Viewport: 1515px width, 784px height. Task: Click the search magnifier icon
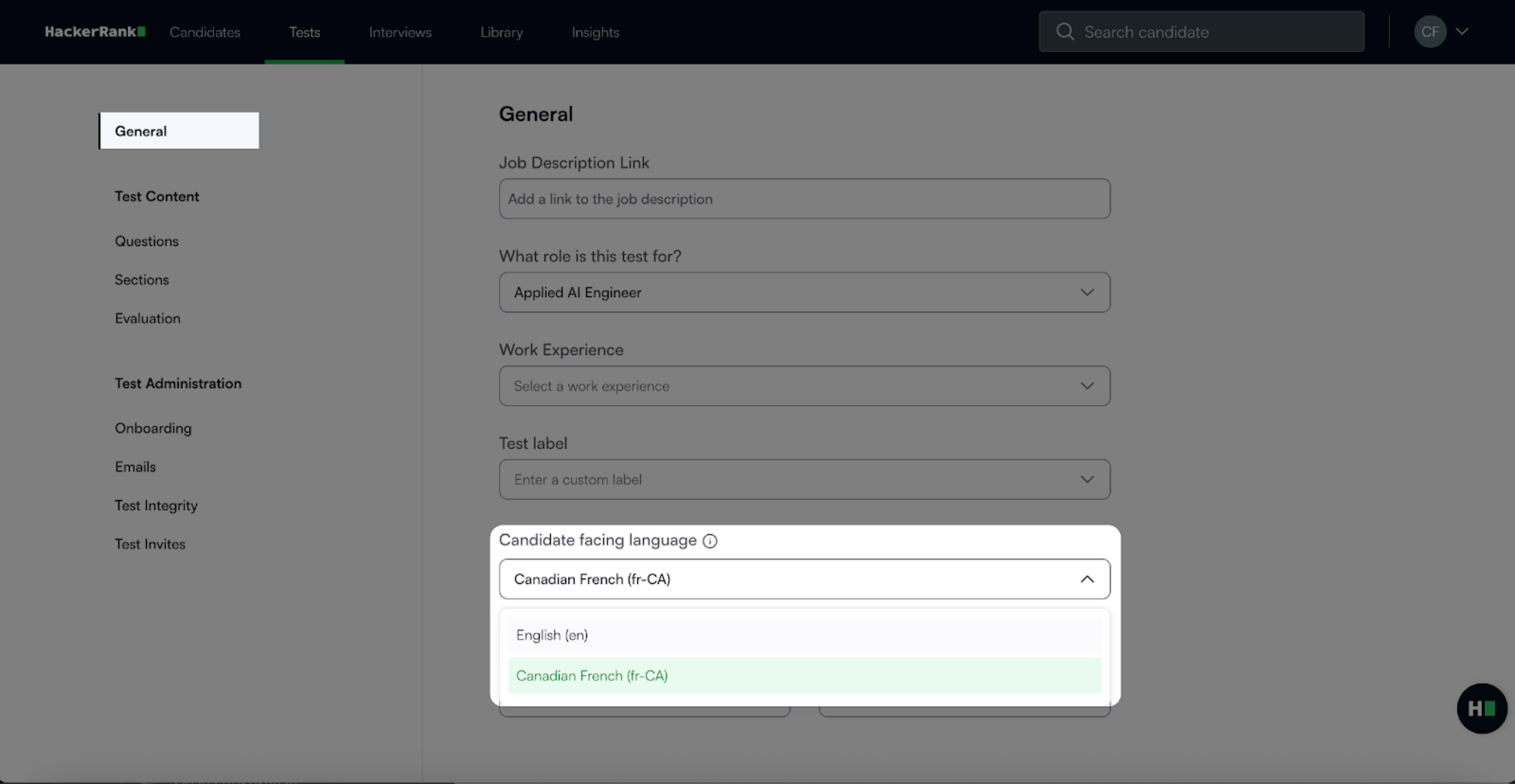[x=1064, y=32]
